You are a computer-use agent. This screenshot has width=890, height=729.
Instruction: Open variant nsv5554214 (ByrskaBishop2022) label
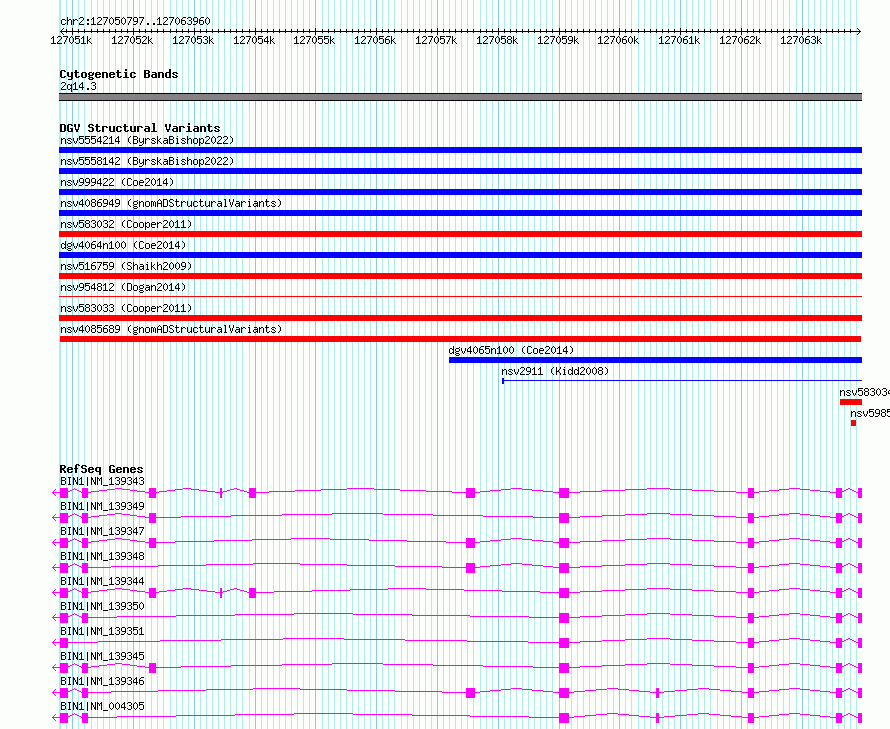coord(147,140)
